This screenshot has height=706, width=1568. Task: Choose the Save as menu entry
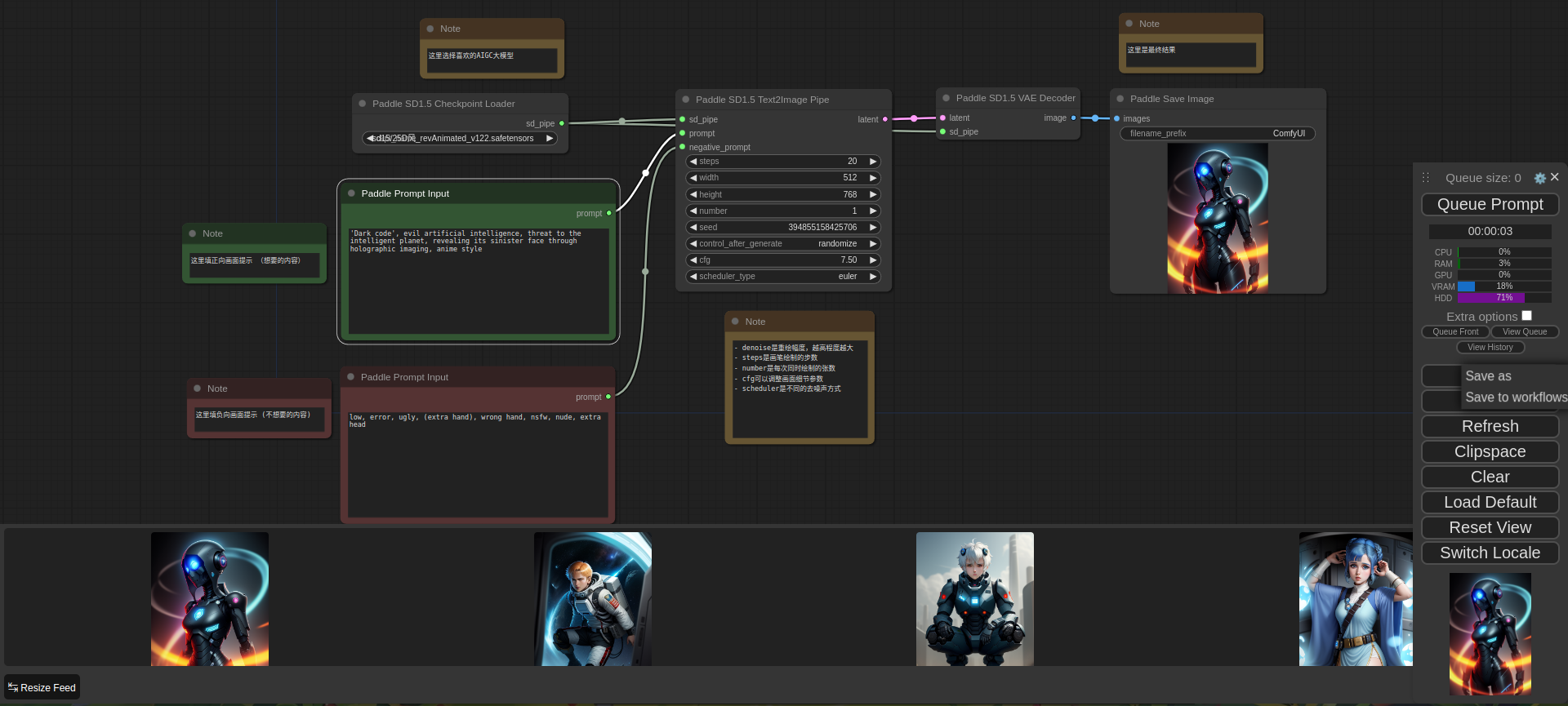tap(1488, 376)
